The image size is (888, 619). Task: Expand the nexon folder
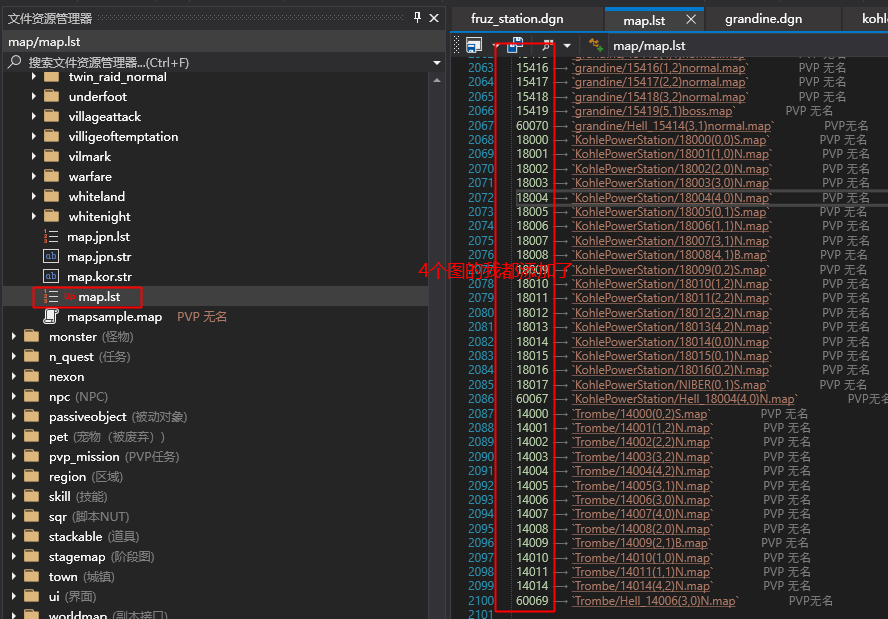[14, 377]
